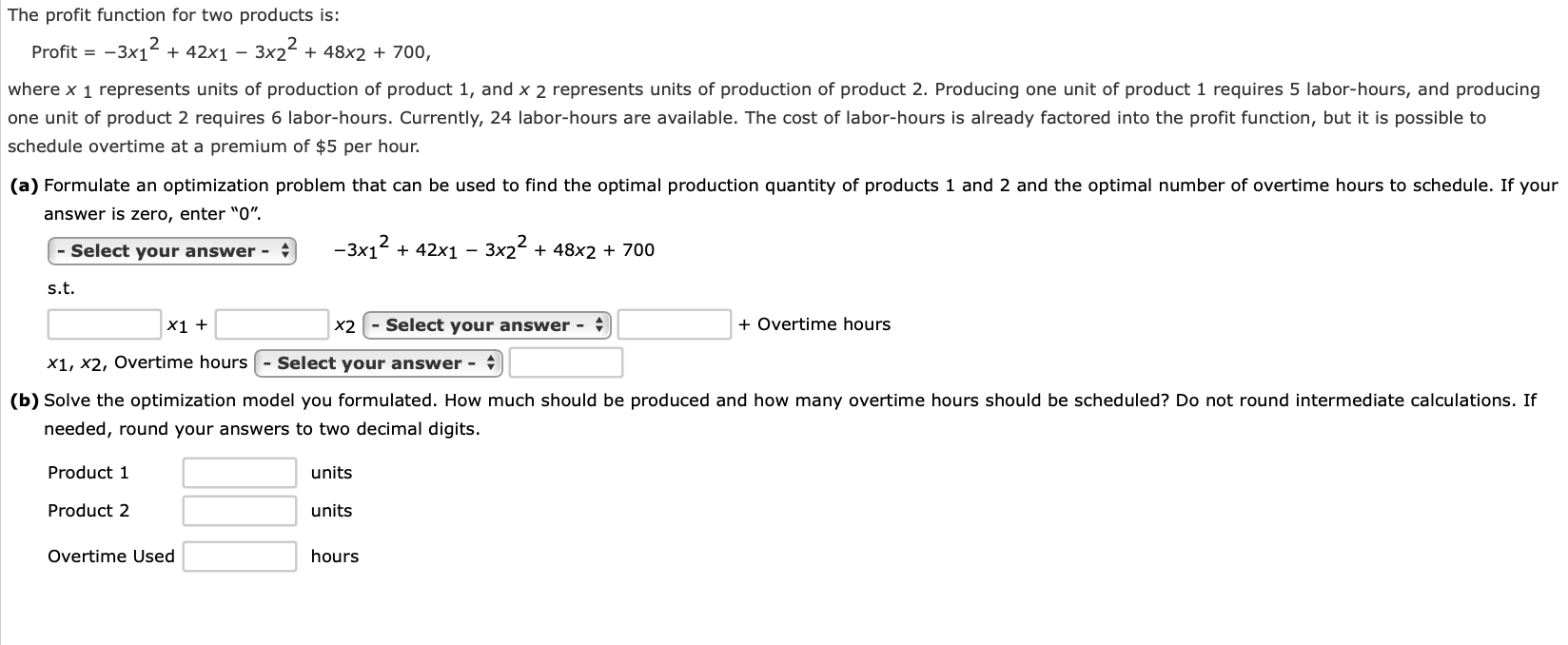Click the x1 coefficient input box
Image resolution: width=1568 pixels, height=645 pixels.
(103, 324)
